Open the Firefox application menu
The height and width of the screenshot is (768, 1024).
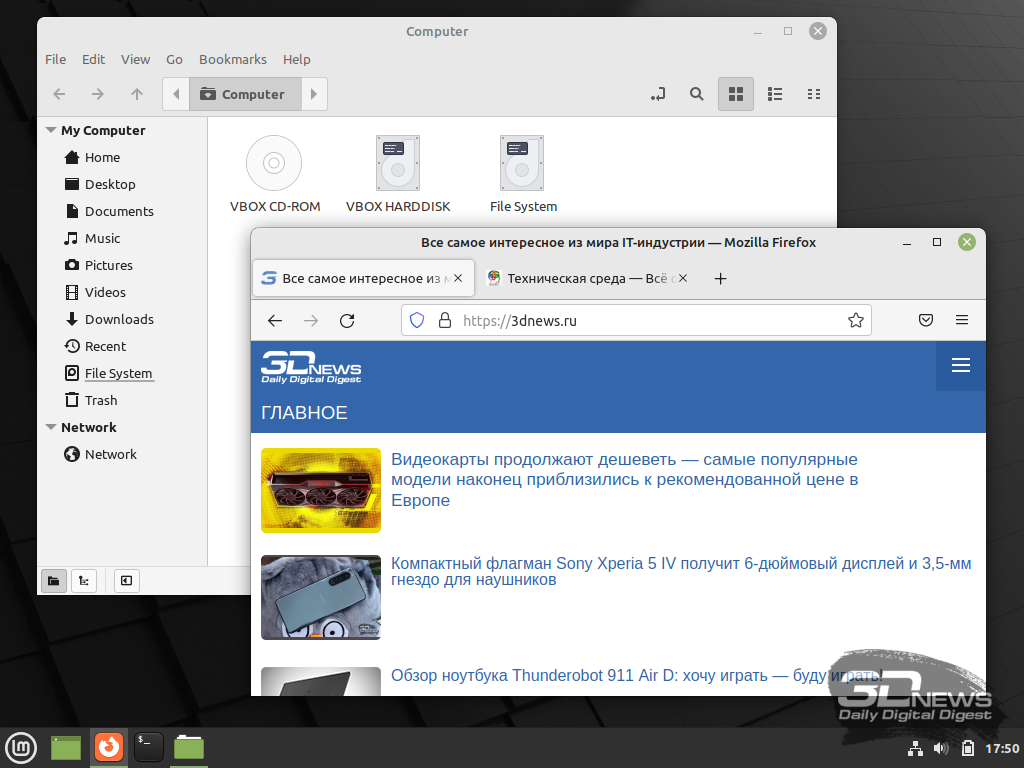click(962, 321)
